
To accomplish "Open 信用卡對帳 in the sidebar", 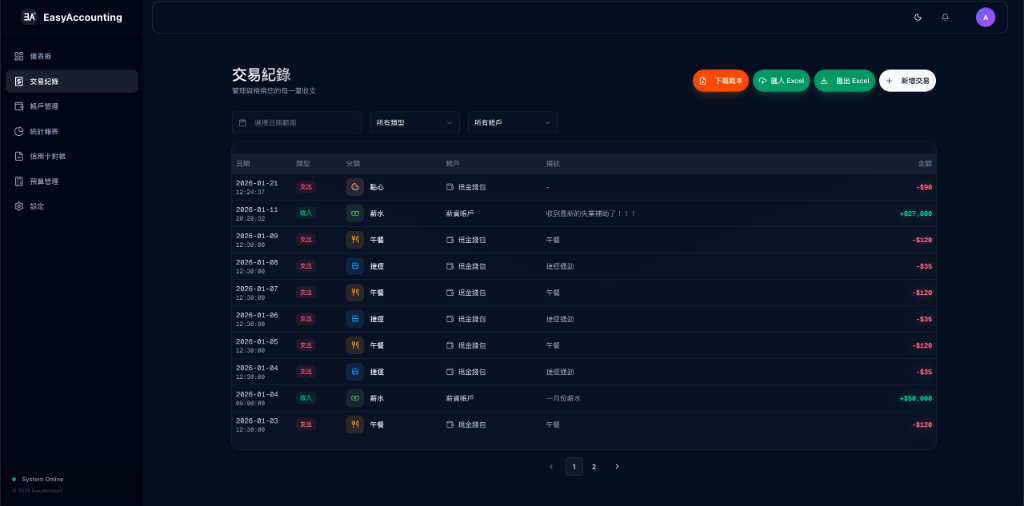I will coord(72,156).
